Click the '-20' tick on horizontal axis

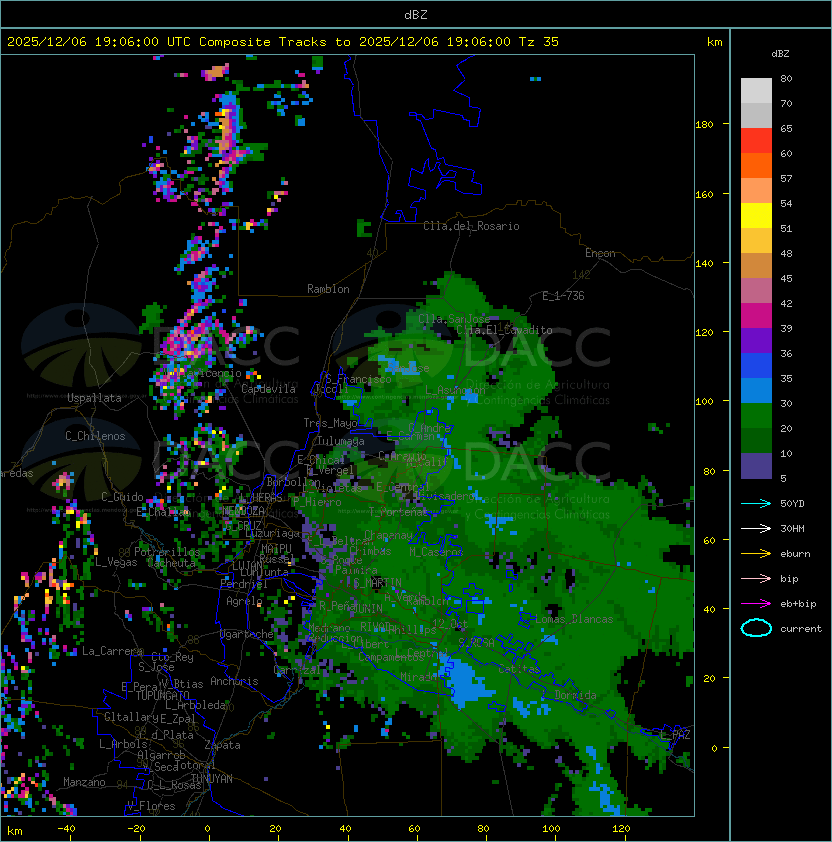tap(136, 829)
